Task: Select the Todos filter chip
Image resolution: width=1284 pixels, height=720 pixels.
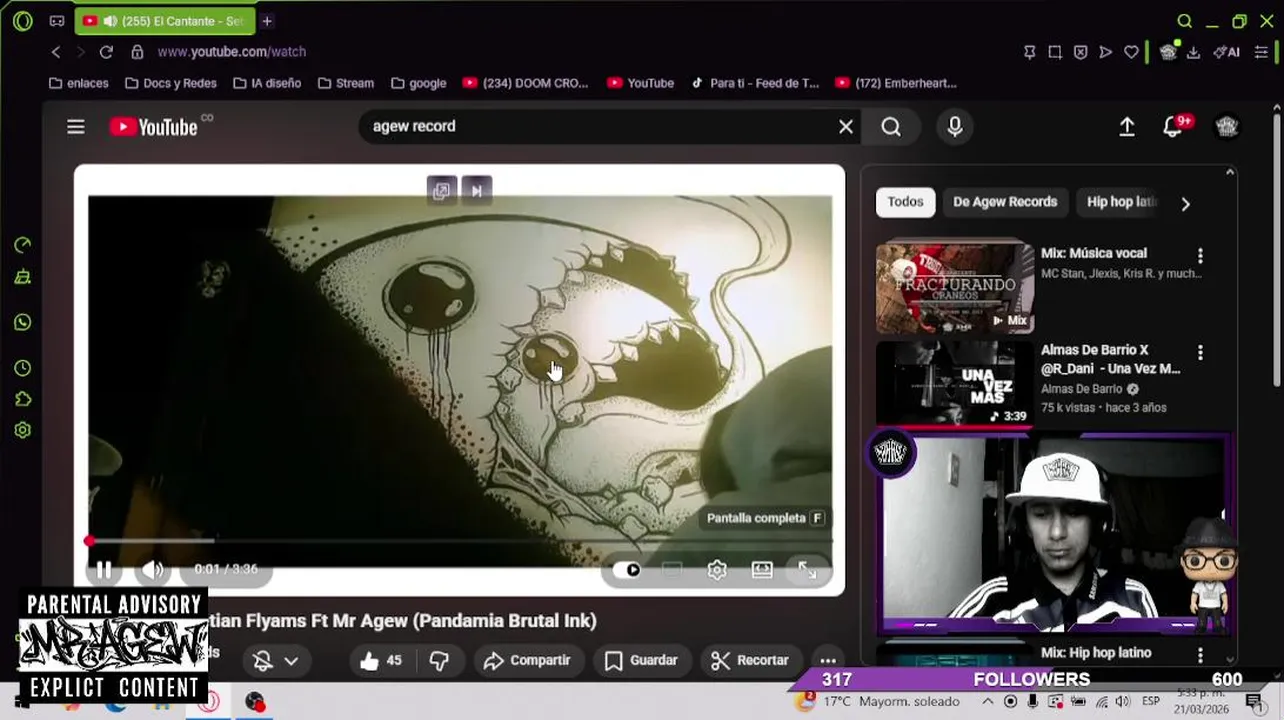Action: pos(905,202)
